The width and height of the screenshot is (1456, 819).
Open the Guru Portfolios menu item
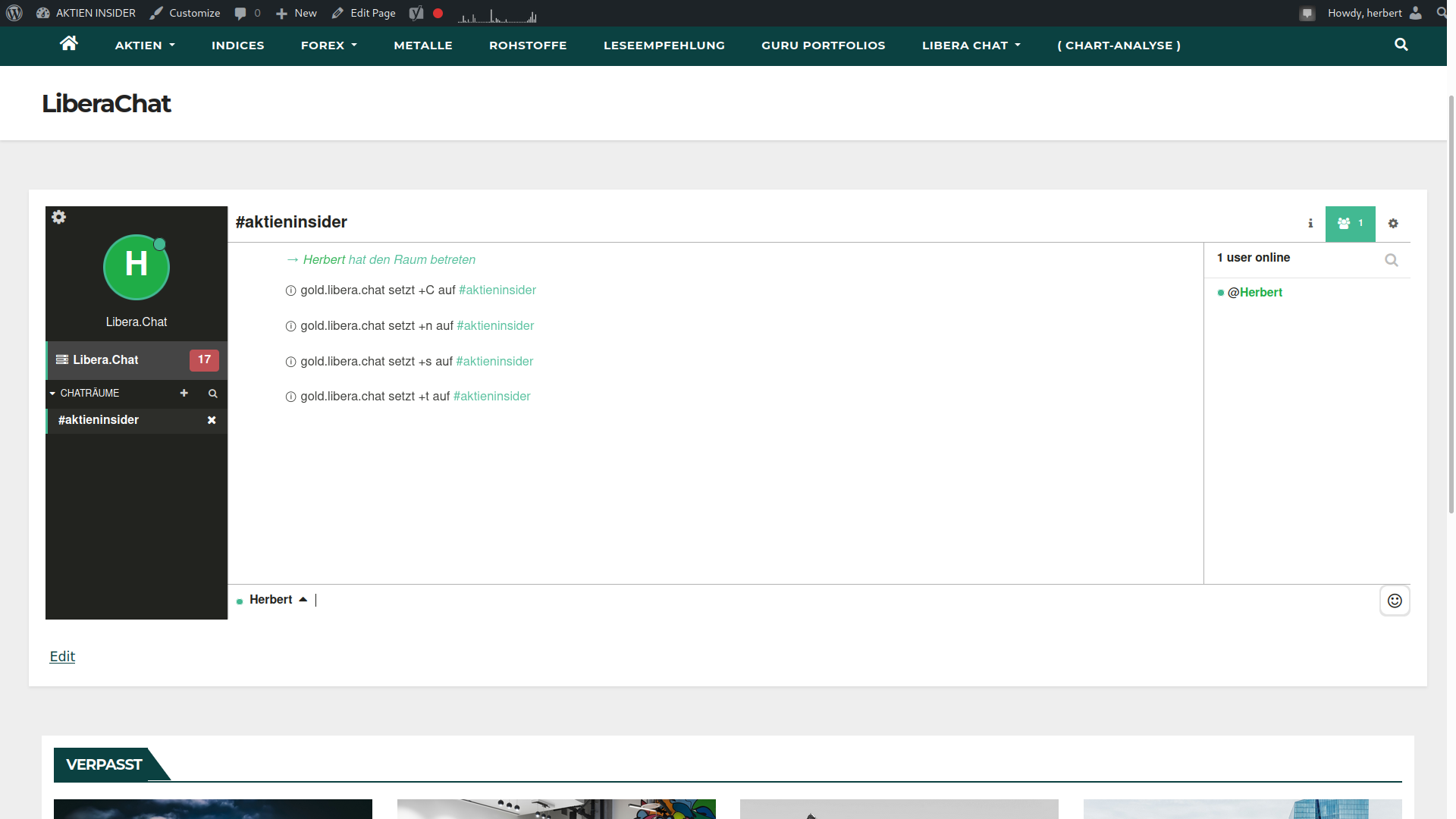tap(823, 45)
